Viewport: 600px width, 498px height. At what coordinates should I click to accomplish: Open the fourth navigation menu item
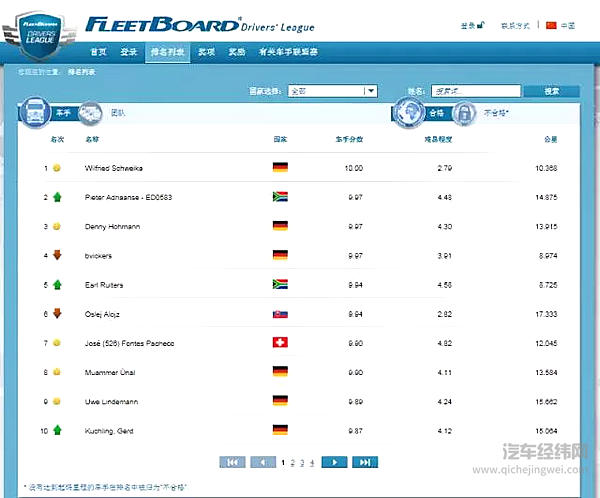point(207,52)
